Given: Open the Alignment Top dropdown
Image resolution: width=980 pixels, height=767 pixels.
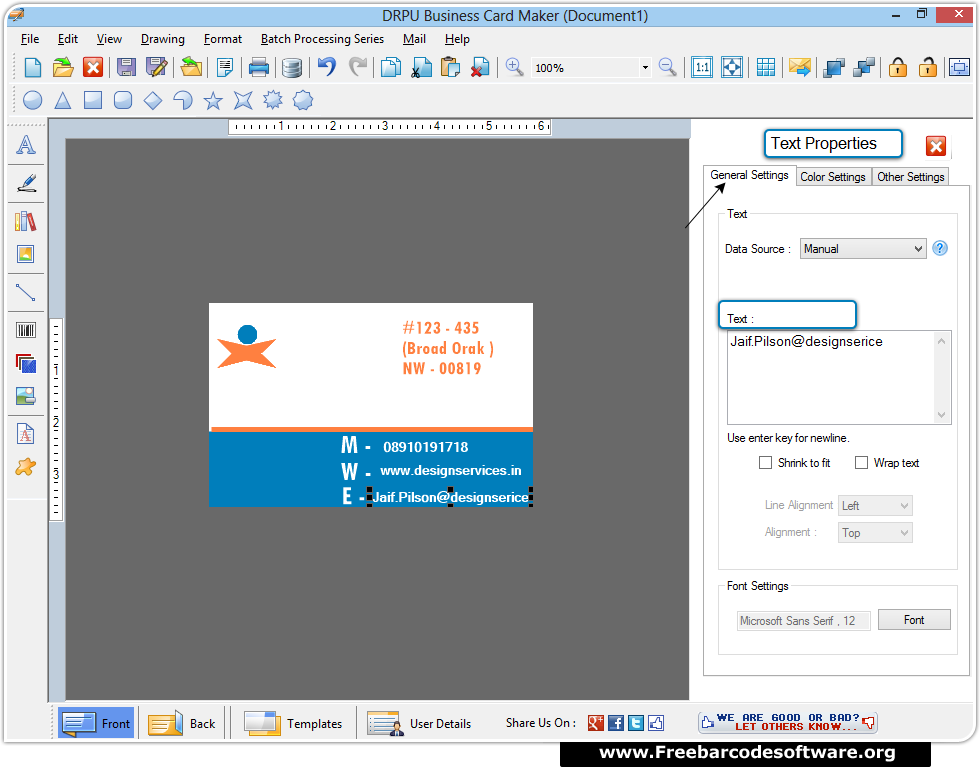Looking at the screenshot, I should tap(875, 533).
